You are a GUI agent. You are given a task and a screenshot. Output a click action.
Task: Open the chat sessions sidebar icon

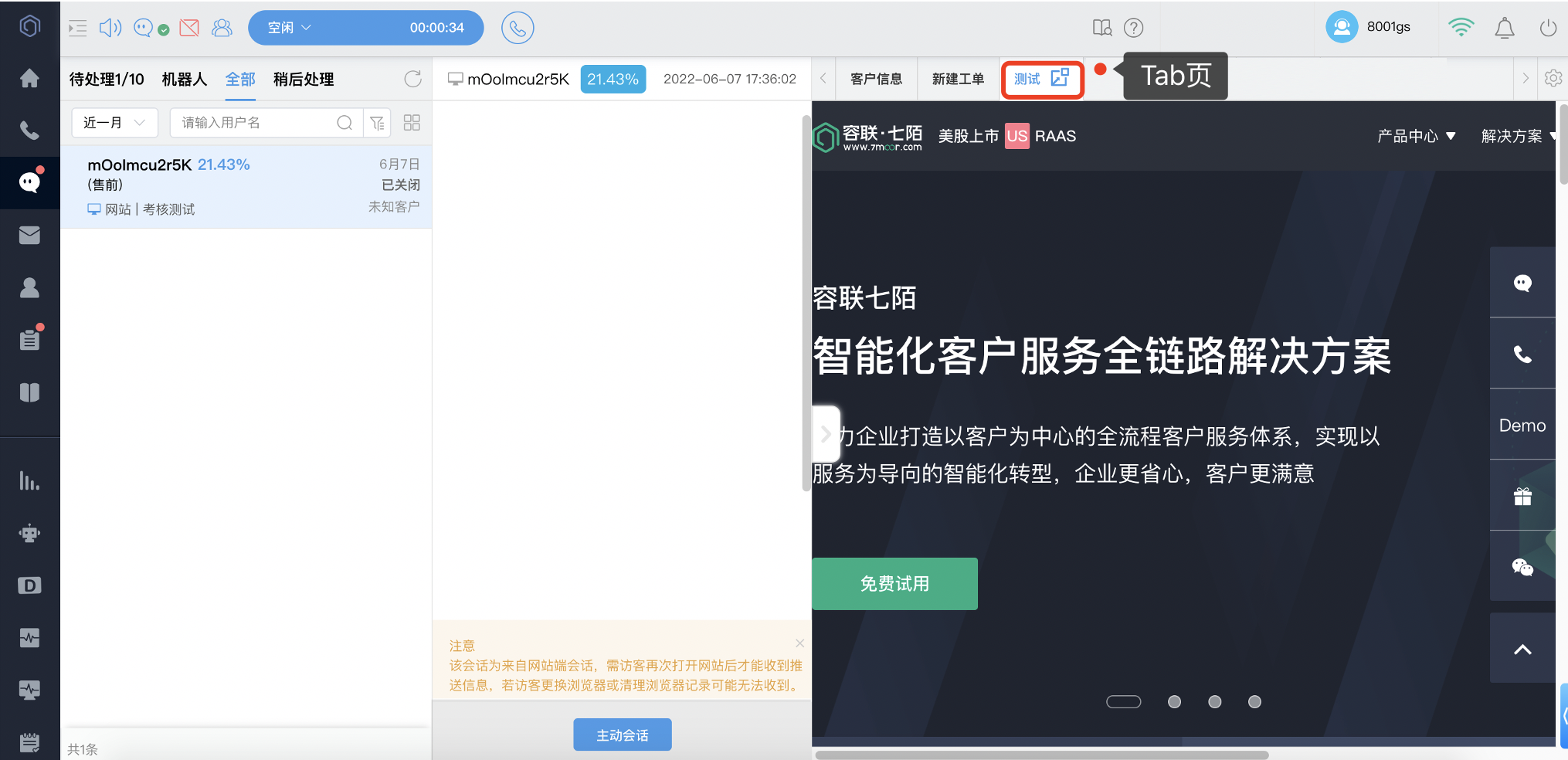[x=29, y=182]
